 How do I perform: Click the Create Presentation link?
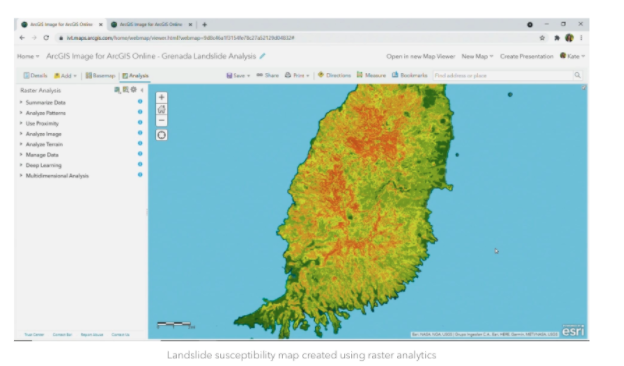click(x=526, y=56)
